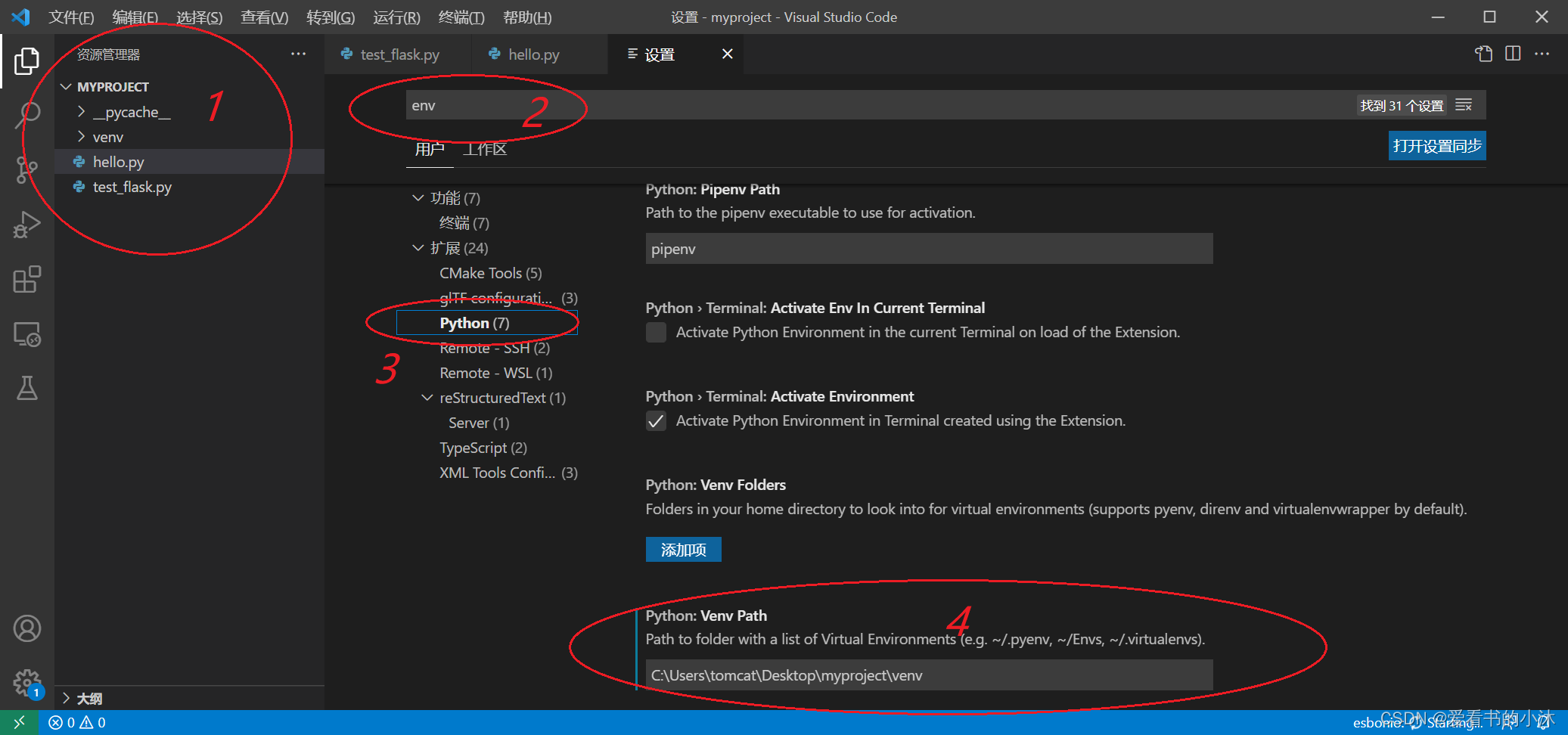The height and width of the screenshot is (735, 1568).
Task: Collapse the reStructuredText (1) group
Action: pyautogui.click(x=427, y=398)
